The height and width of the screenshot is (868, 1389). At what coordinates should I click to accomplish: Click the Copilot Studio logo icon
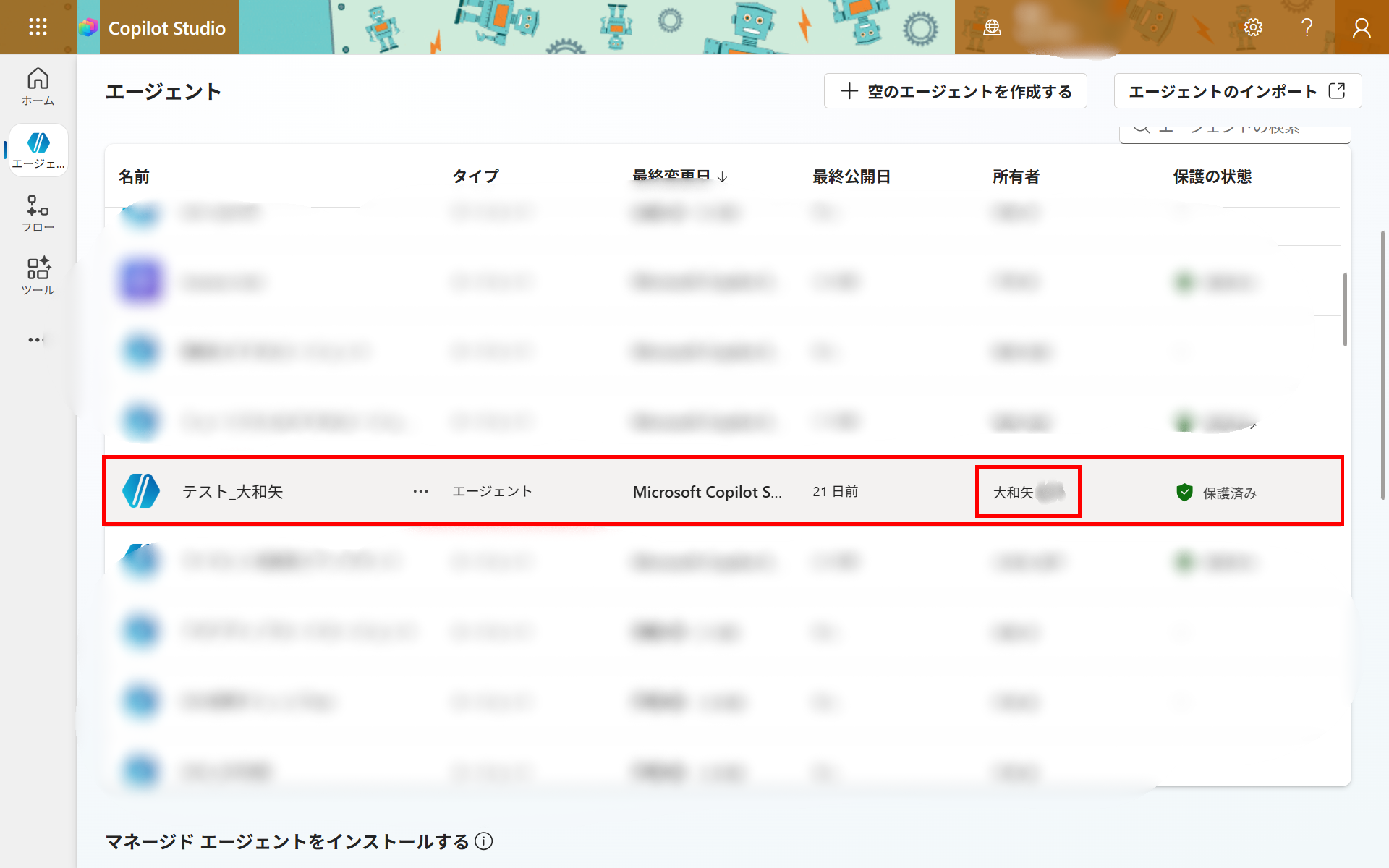pos(88,27)
